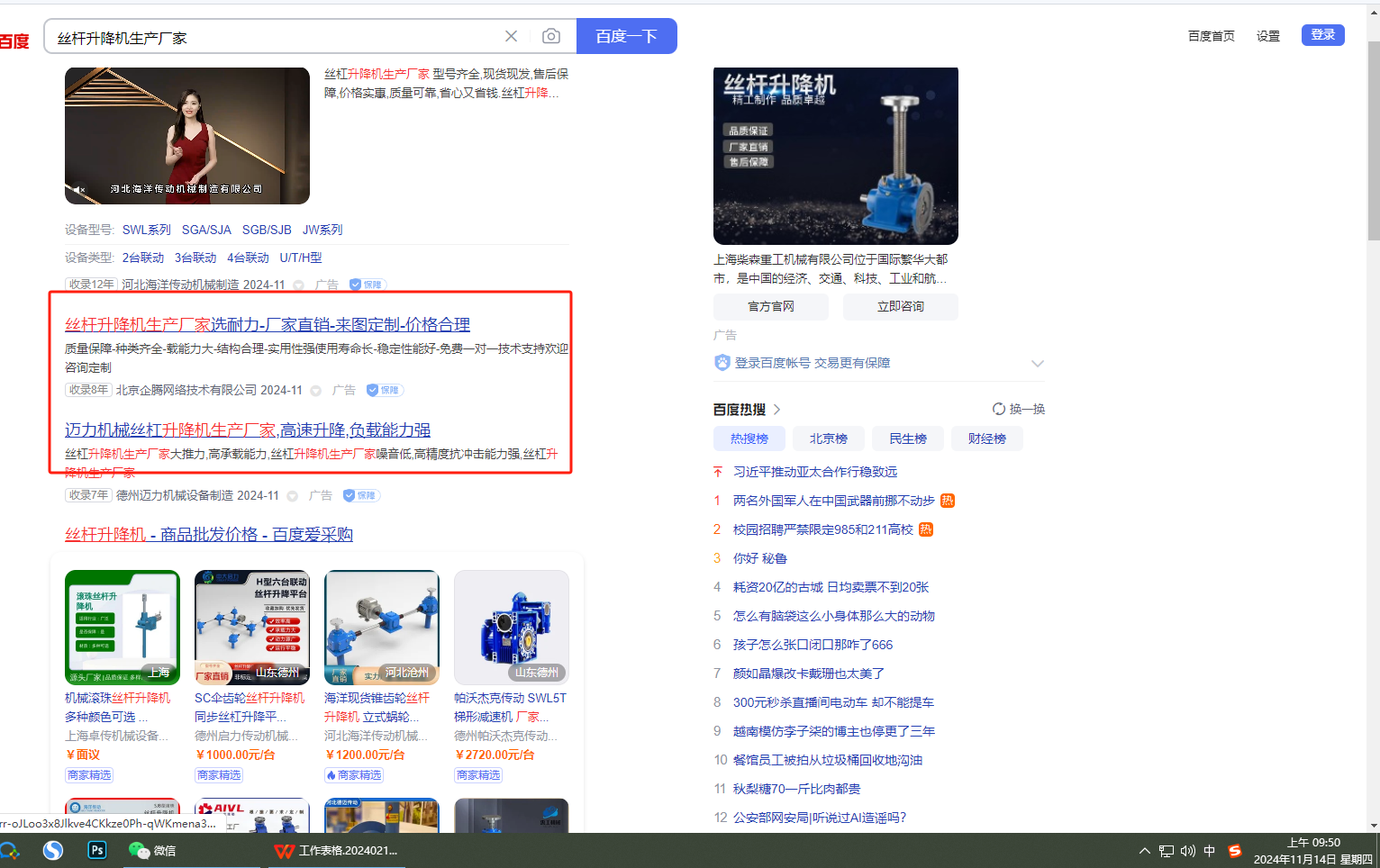Click into the search input field

click(x=275, y=37)
